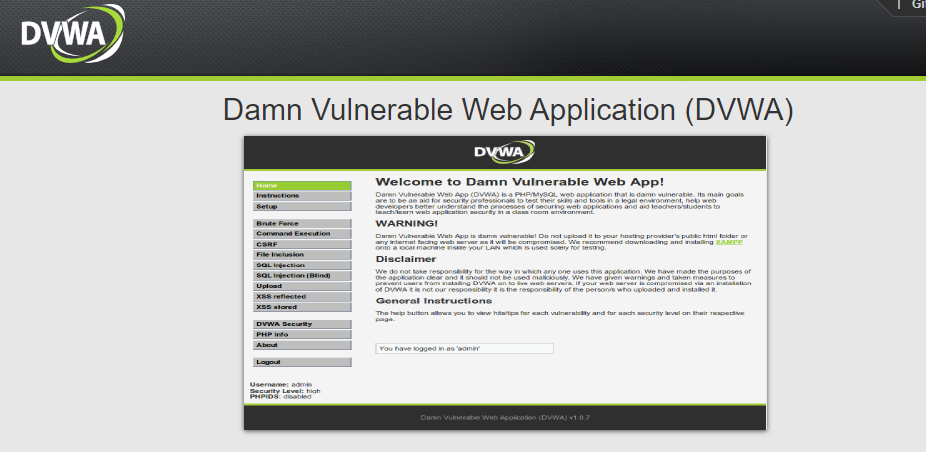
Task: Choose File Inclusion from the sidebar
Action: point(301,255)
